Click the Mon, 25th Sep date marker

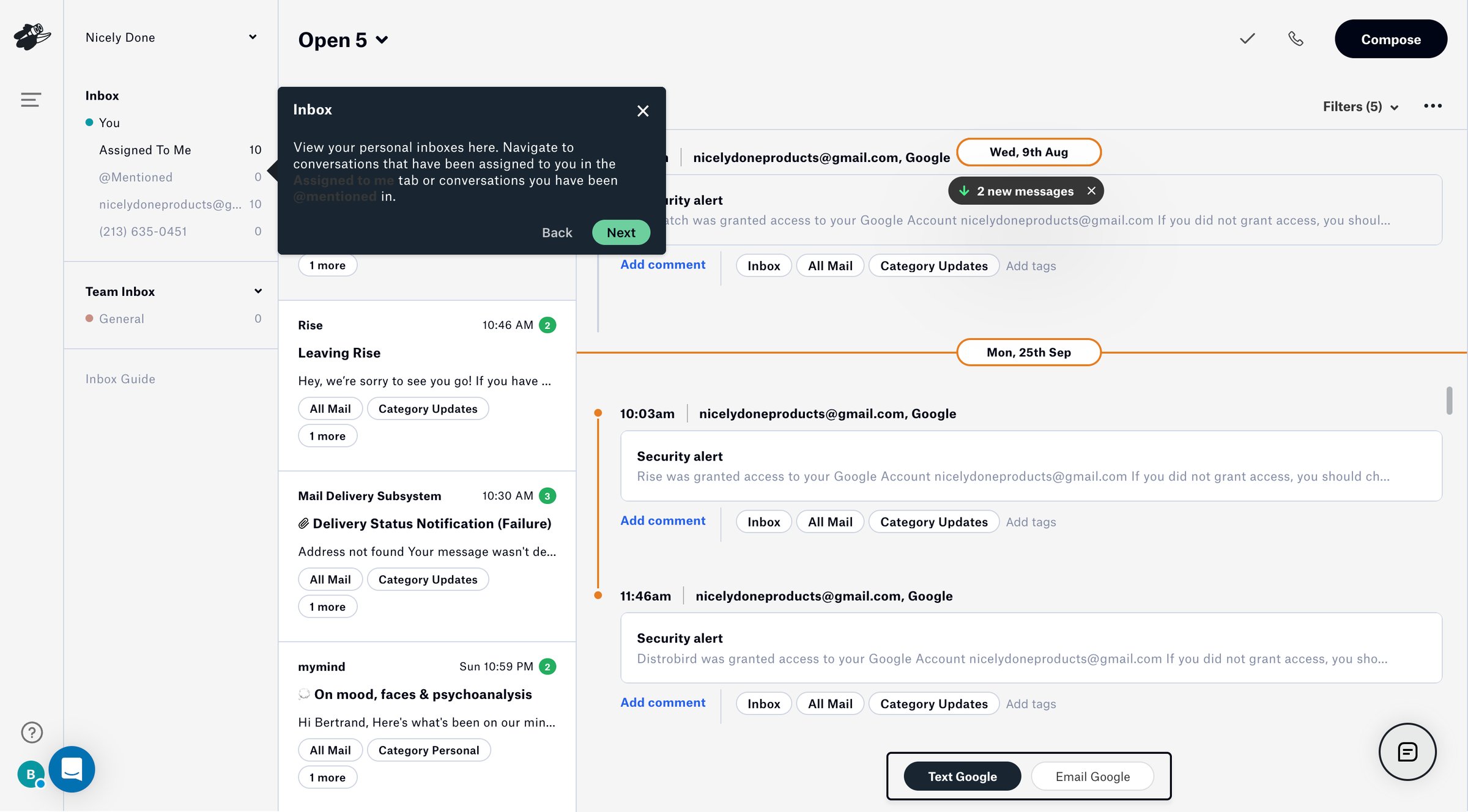1028,352
